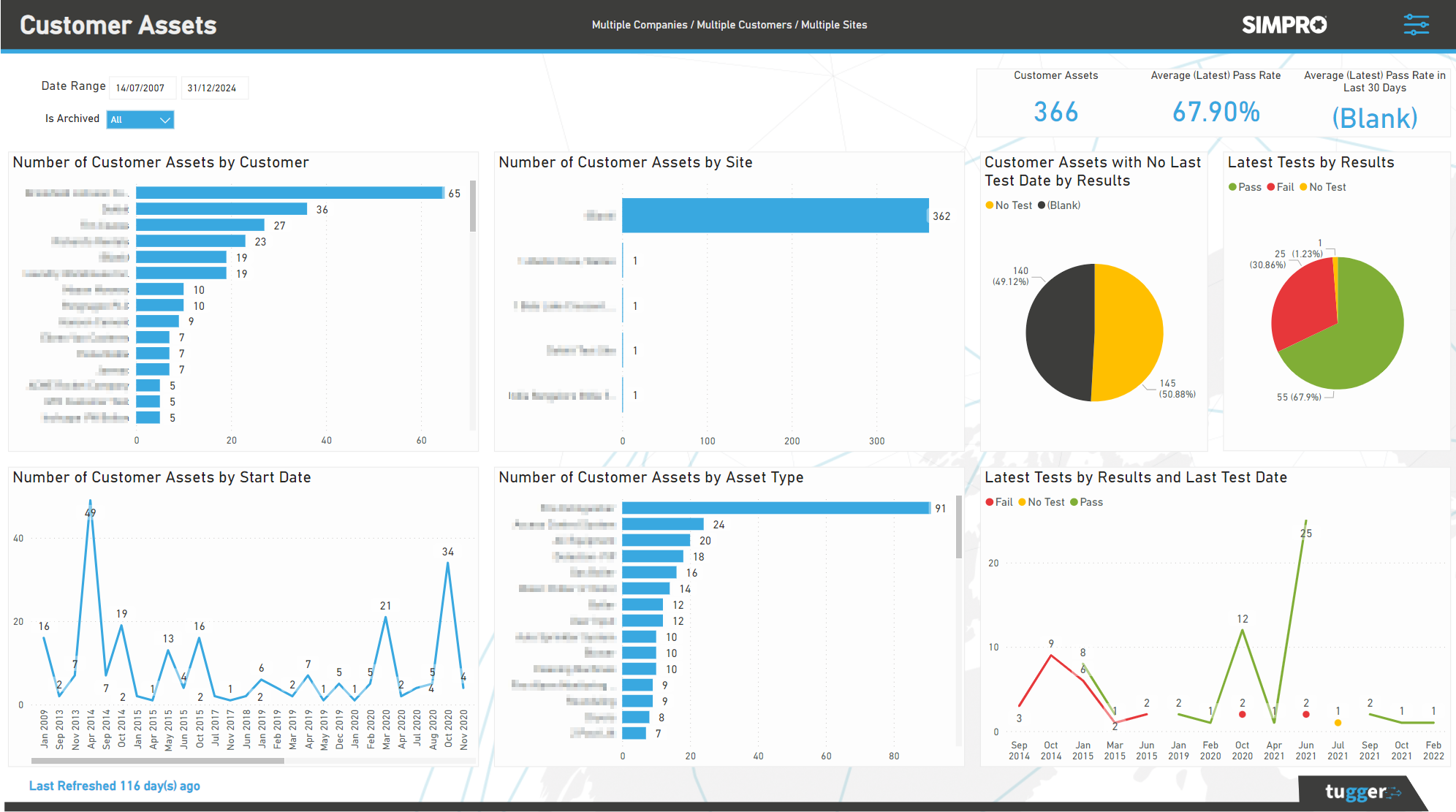Click the SIMPRO logo
This screenshot has height=812, width=1456.
tap(1284, 24)
